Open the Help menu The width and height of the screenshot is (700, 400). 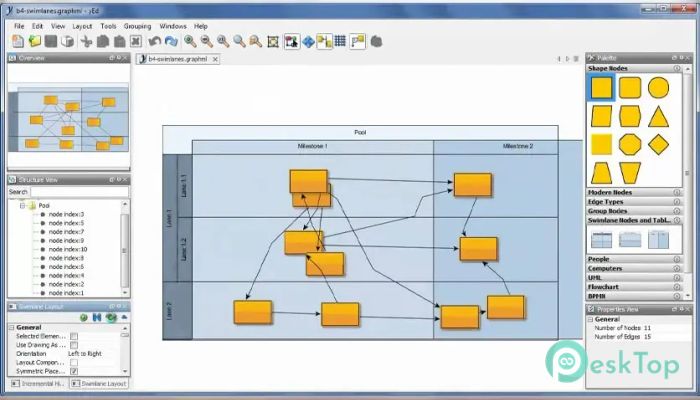200,26
